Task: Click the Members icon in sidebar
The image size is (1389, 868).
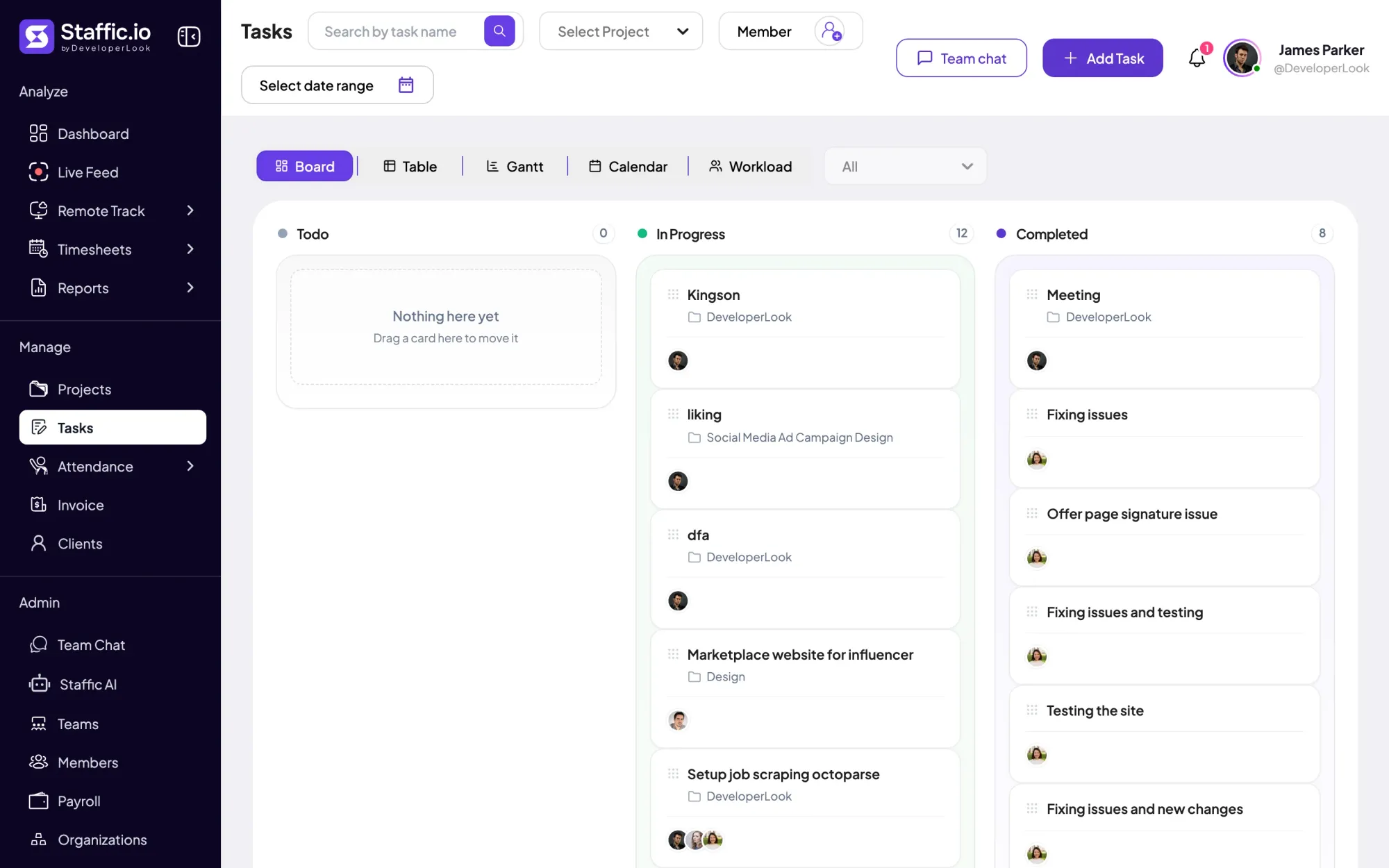Action: coord(39,762)
